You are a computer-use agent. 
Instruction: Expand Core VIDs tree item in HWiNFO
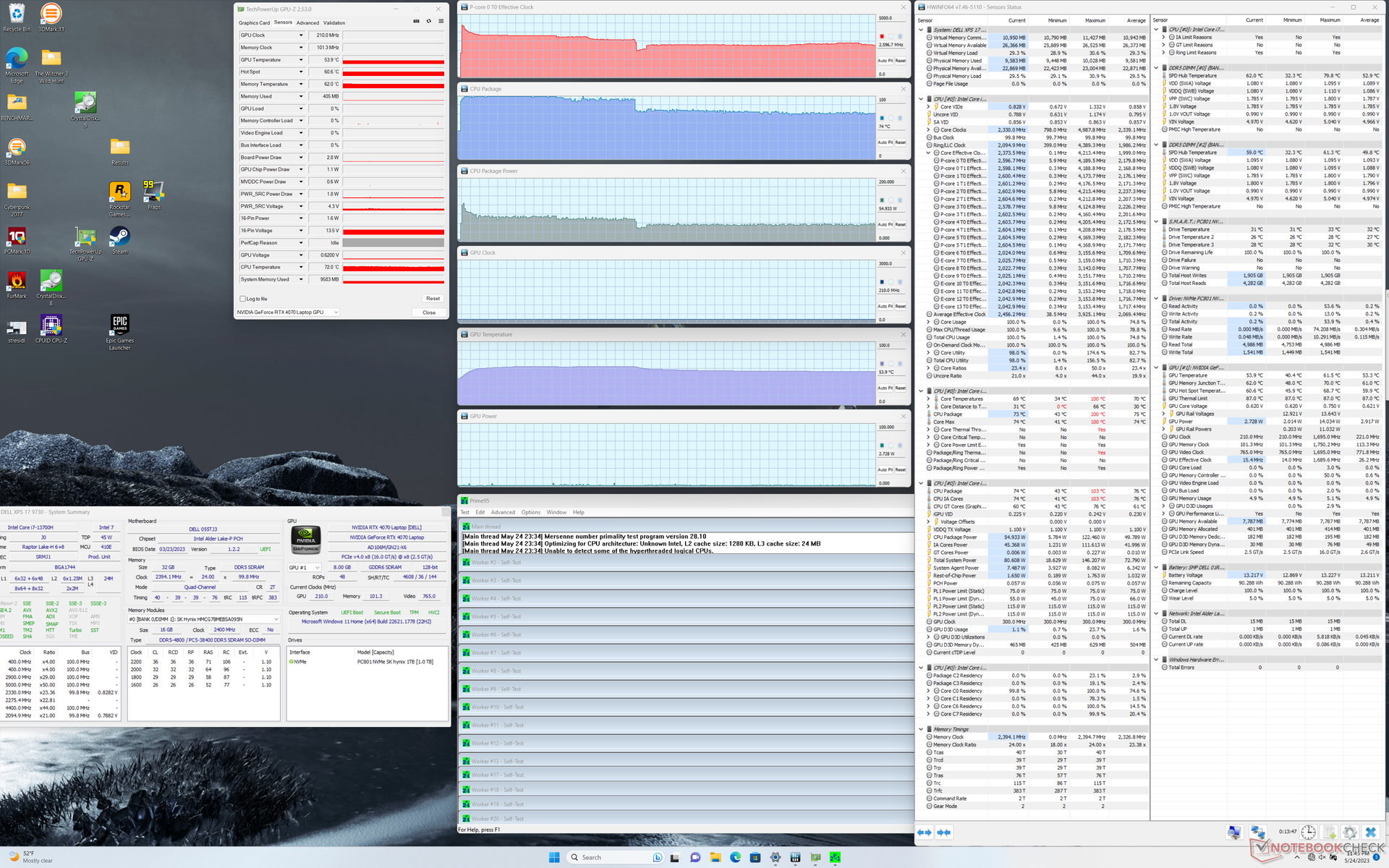(928, 107)
